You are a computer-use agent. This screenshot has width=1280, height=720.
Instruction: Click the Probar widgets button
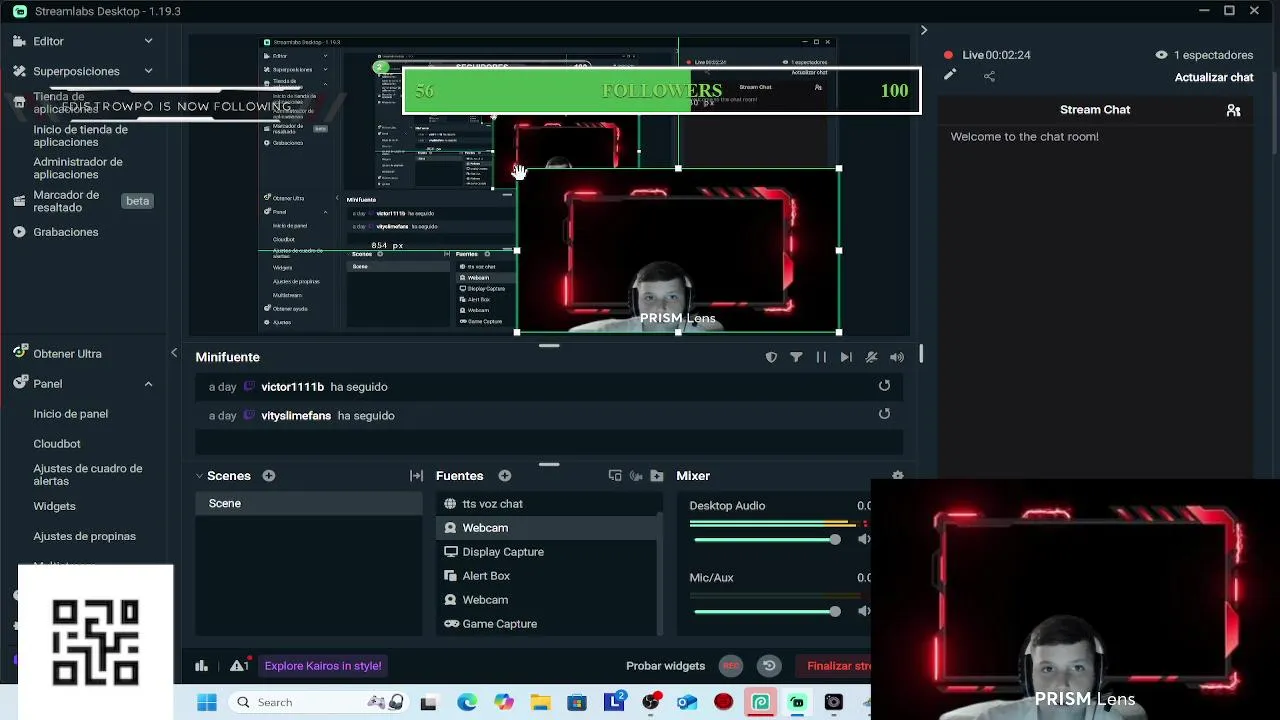[665, 666]
